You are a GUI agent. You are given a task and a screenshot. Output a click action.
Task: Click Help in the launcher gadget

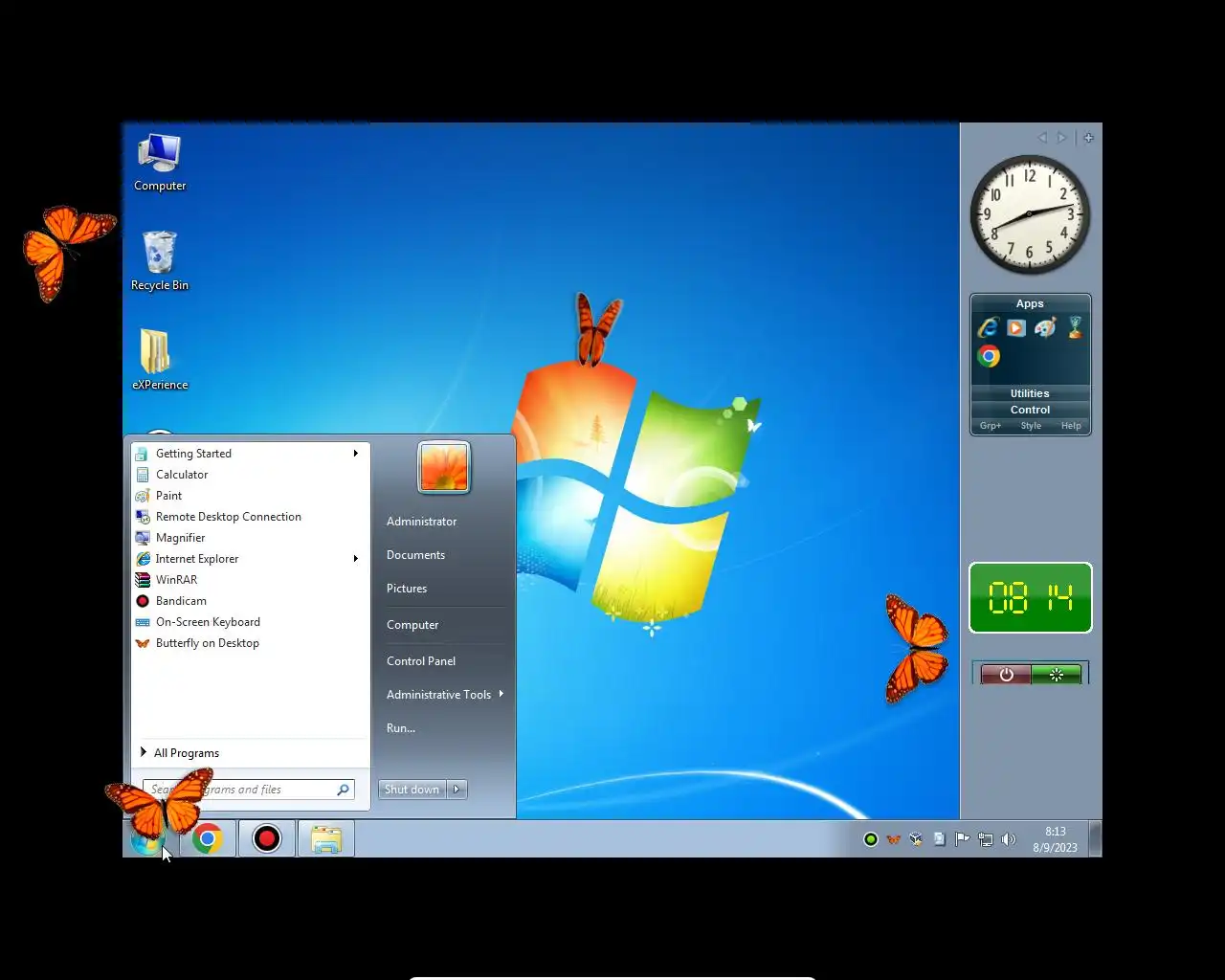(1071, 426)
